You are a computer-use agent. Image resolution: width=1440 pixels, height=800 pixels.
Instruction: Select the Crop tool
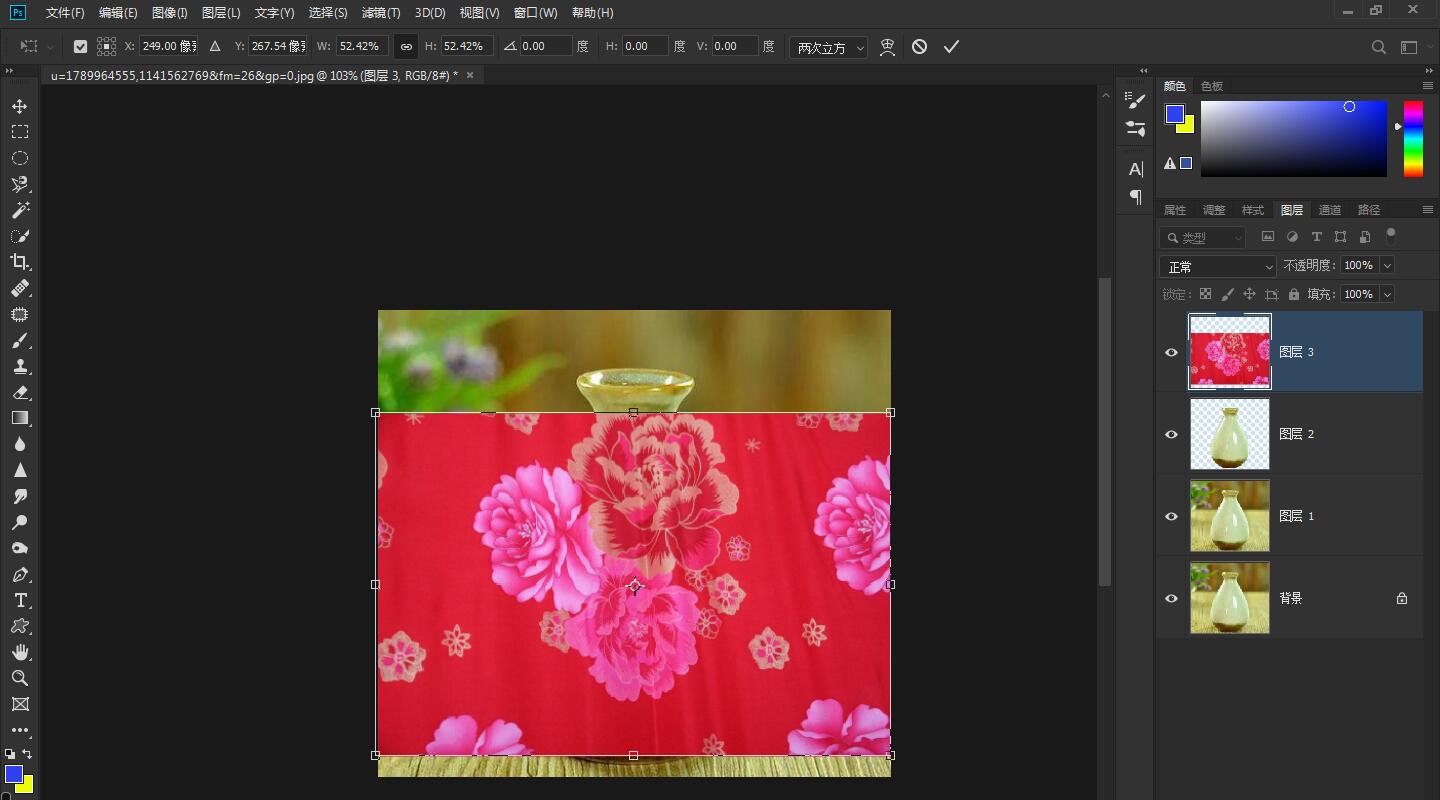[x=19, y=262]
